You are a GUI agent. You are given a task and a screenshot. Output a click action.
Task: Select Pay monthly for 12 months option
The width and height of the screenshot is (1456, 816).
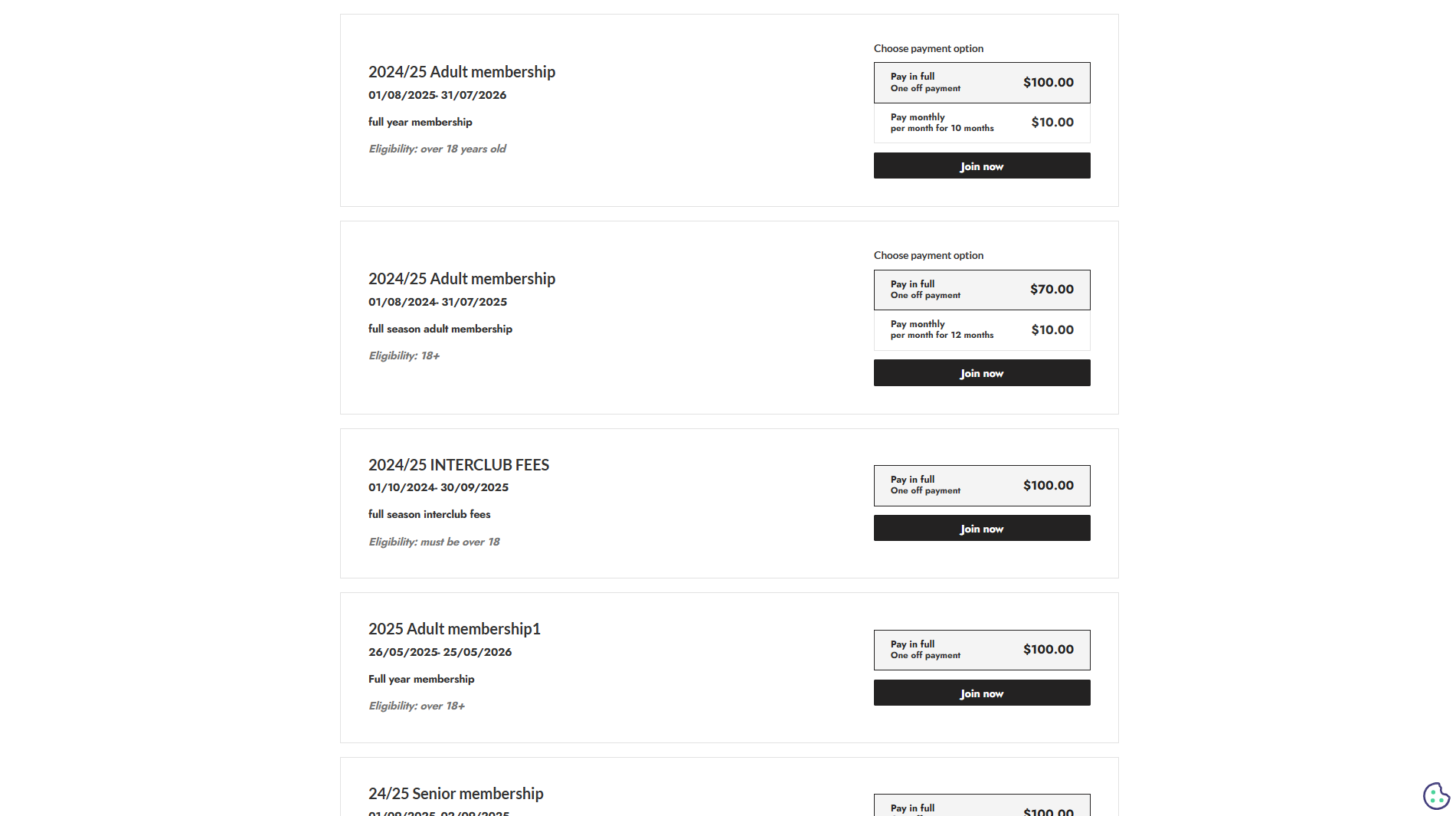(x=981, y=330)
